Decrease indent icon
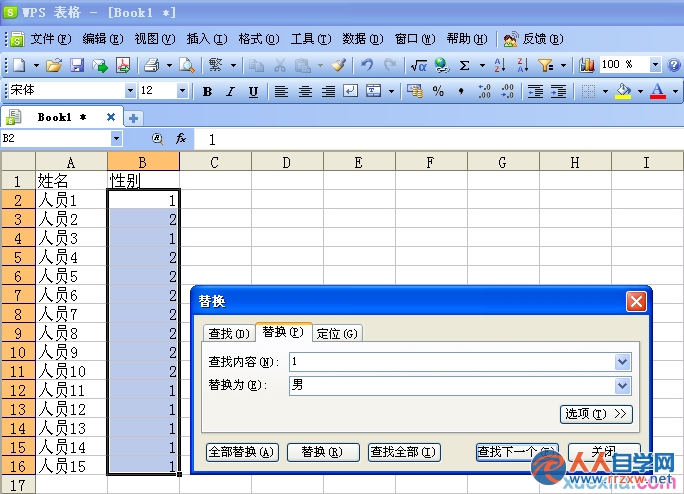 click(x=535, y=91)
